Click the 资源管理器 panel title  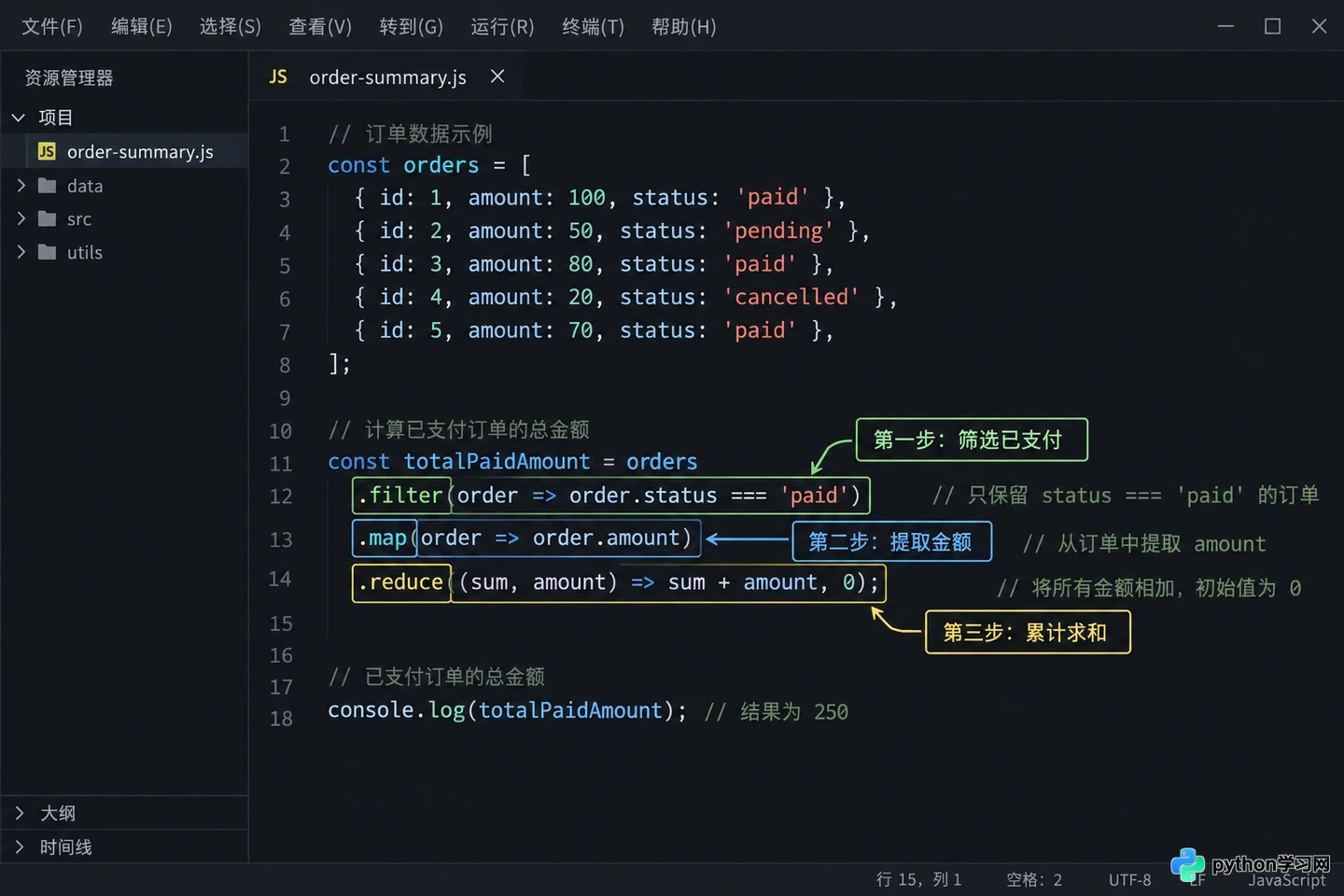(69, 77)
